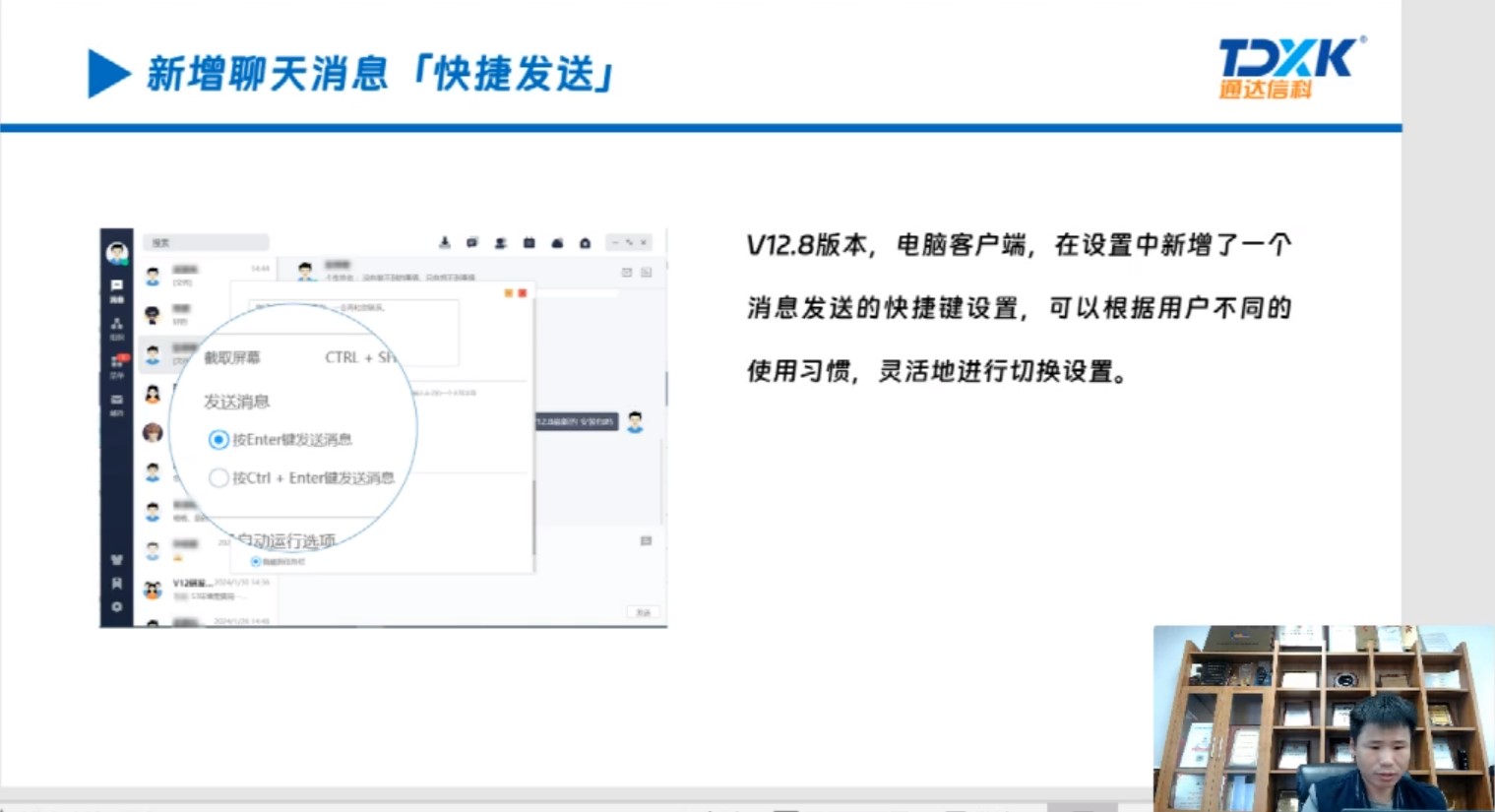Click the CTRL + SH shortcut value
The image size is (1495, 812).
[x=360, y=357]
